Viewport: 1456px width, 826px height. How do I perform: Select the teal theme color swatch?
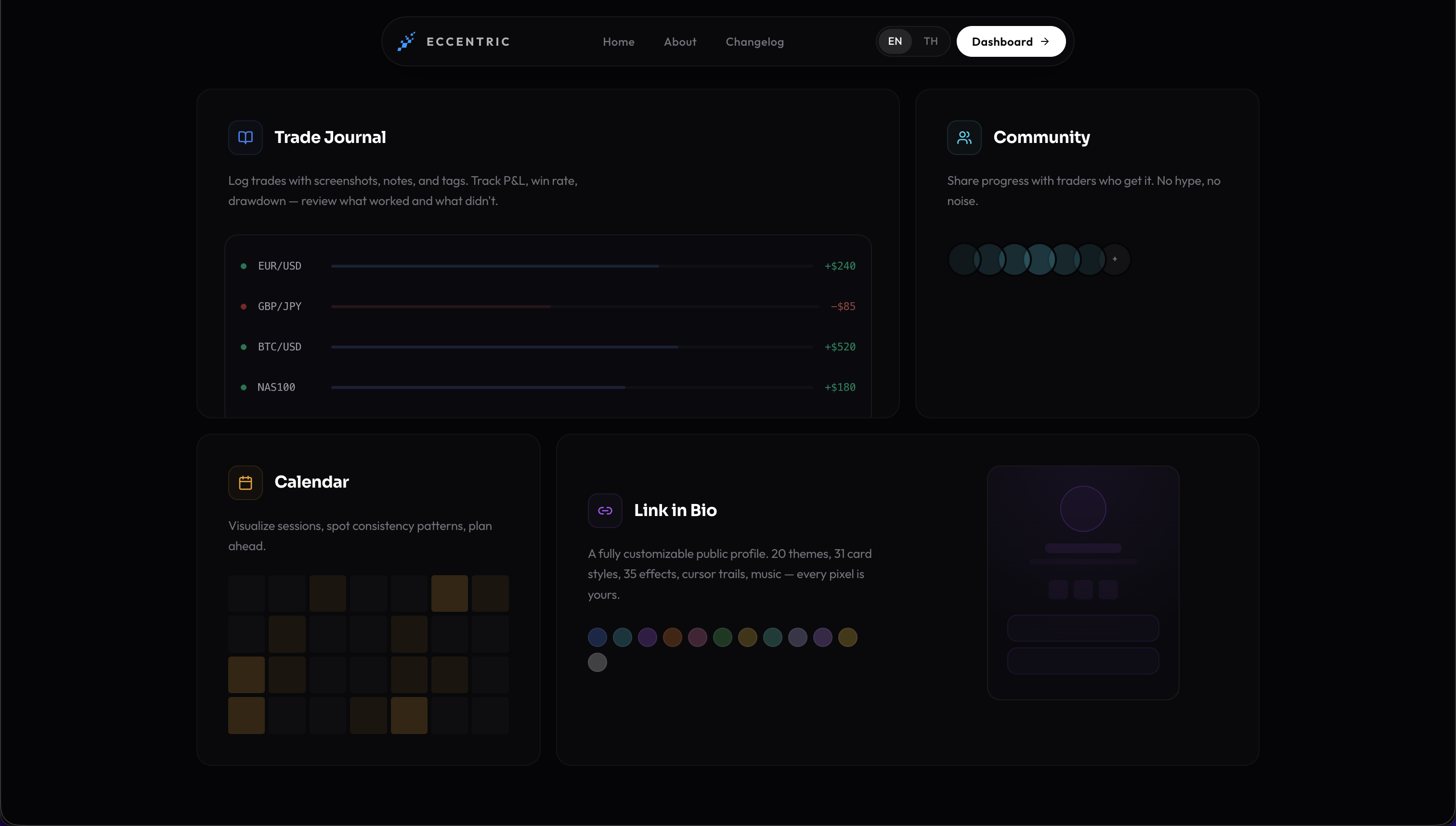point(622,637)
